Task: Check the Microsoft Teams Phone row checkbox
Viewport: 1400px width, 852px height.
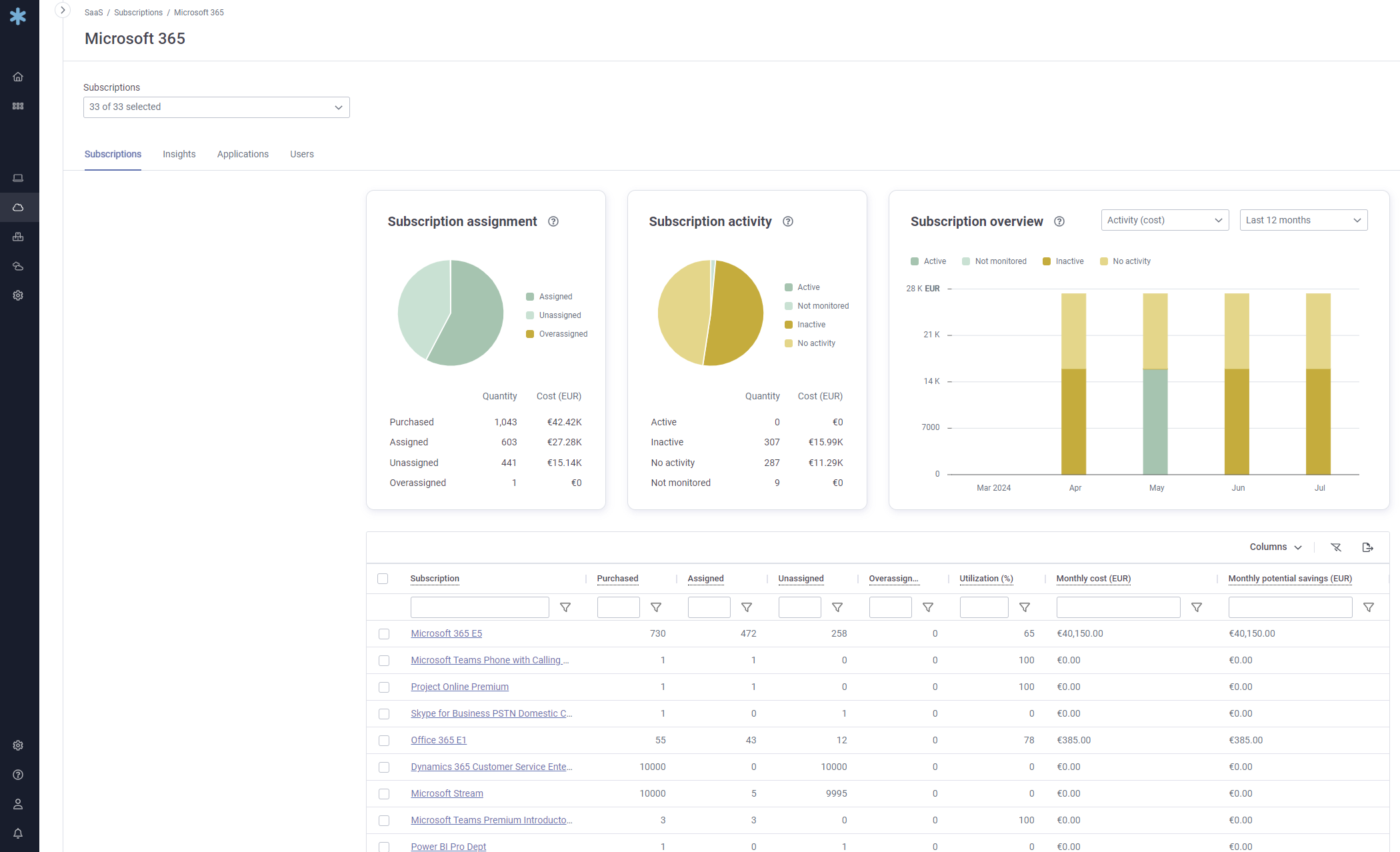Action: click(x=384, y=661)
